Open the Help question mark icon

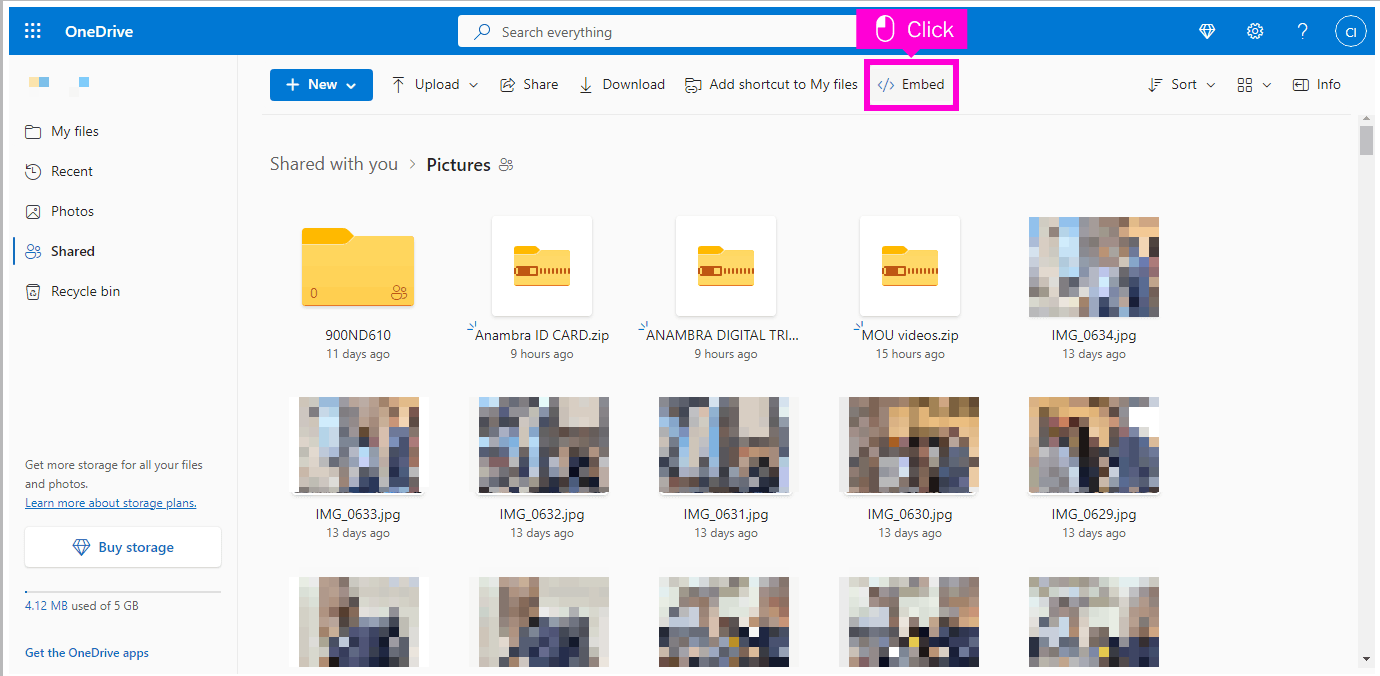point(1303,31)
